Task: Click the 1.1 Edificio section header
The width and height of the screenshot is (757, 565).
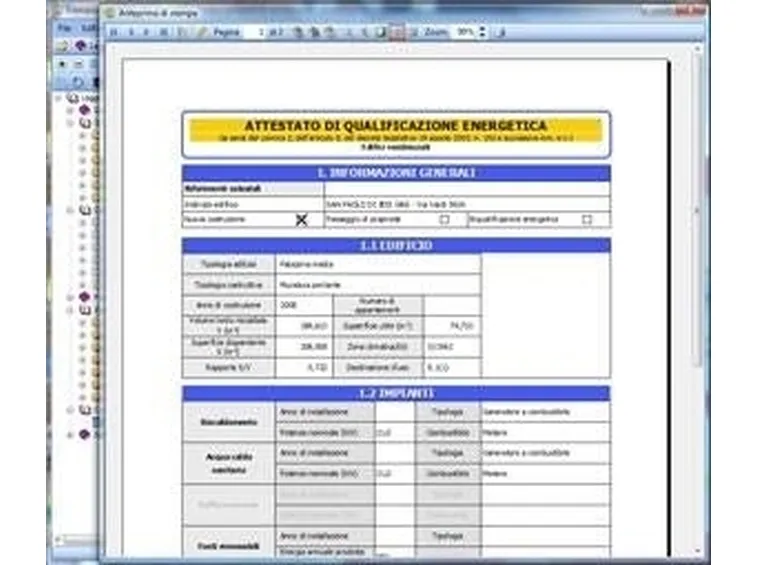Action: pos(396,245)
